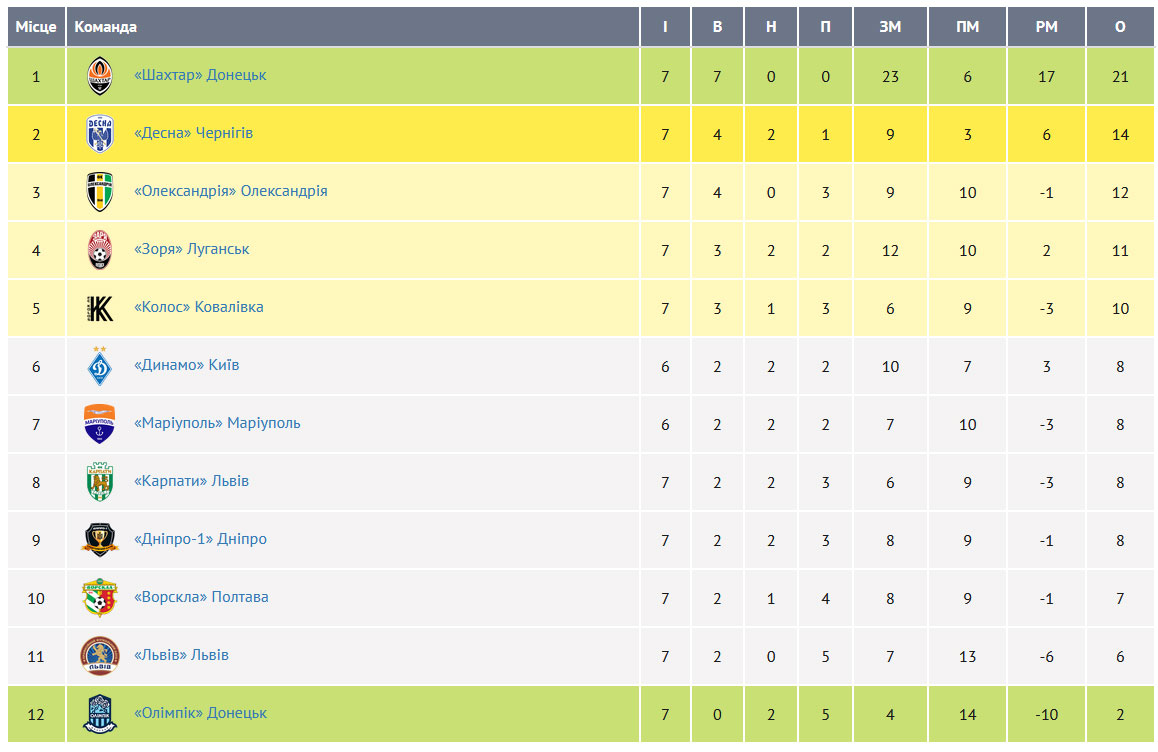Viewport: 1158px width, 752px height.
Task: Open the «Львів» Львів team link
Action: 181,655
